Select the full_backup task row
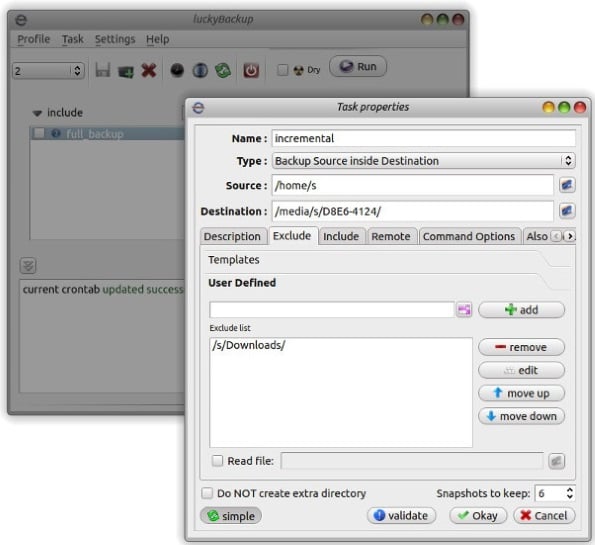Viewport: 595px width, 545px height. 107,133
